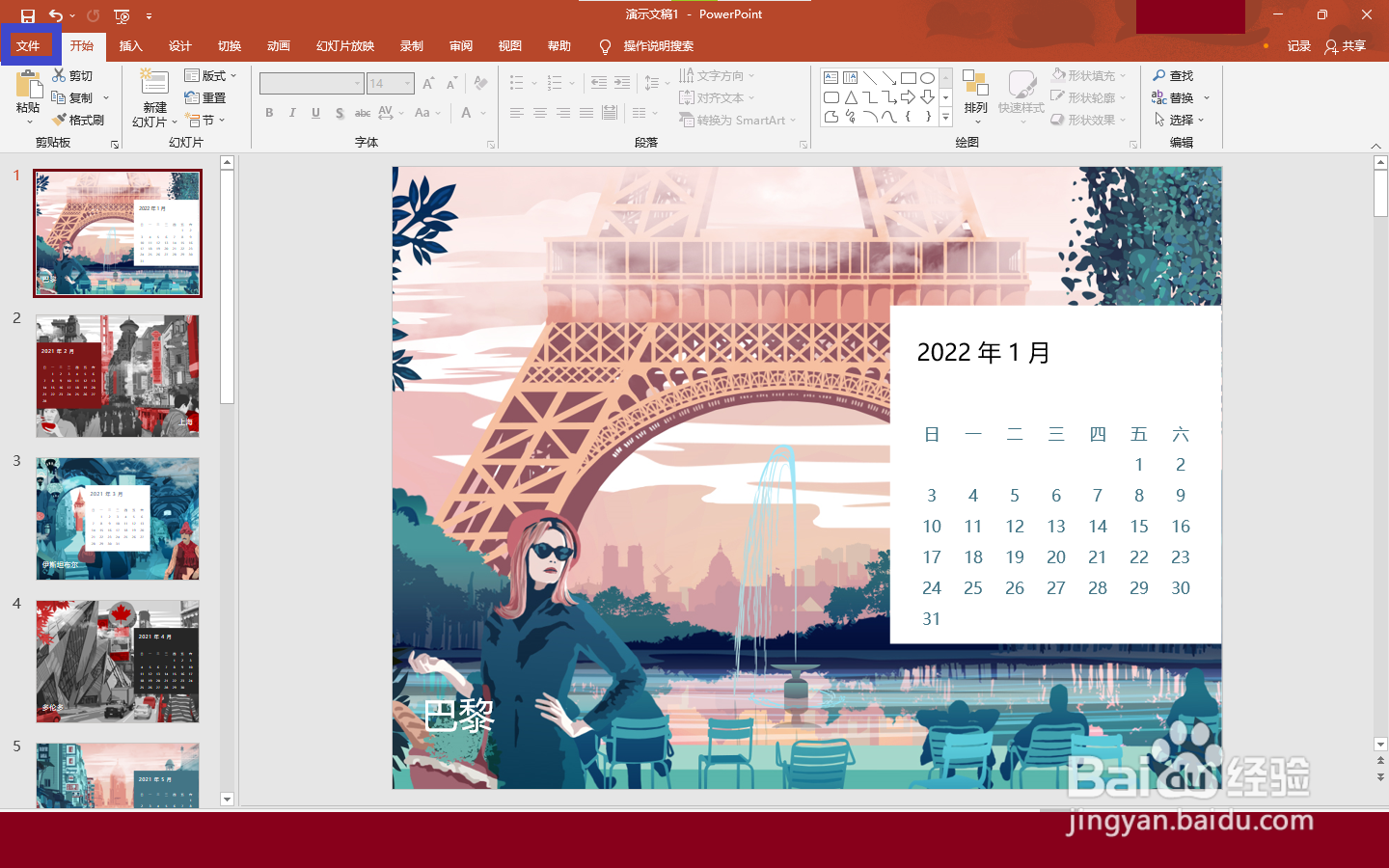The width and height of the screenshot is (1389, 868).
Task: Click the 剪切 scissors button
Action: 72,75
